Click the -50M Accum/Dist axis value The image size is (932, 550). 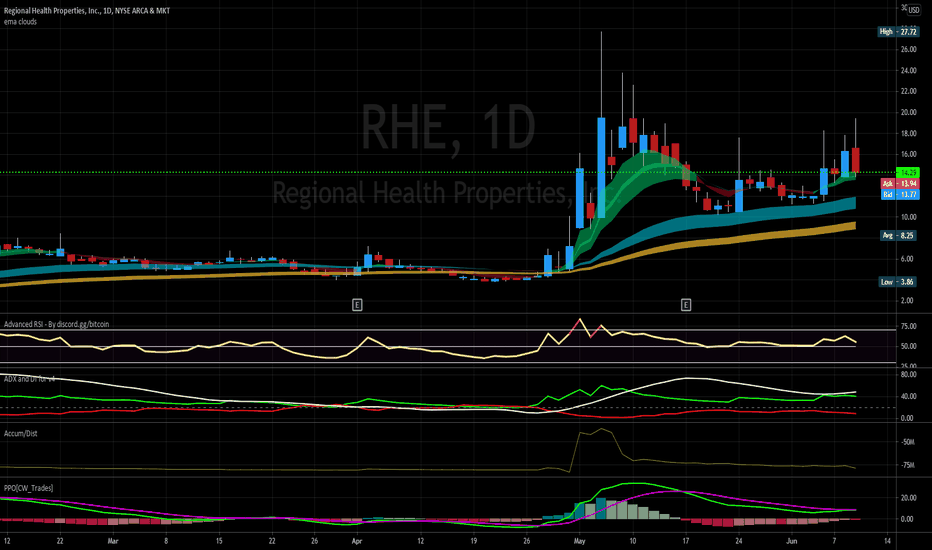907,442
